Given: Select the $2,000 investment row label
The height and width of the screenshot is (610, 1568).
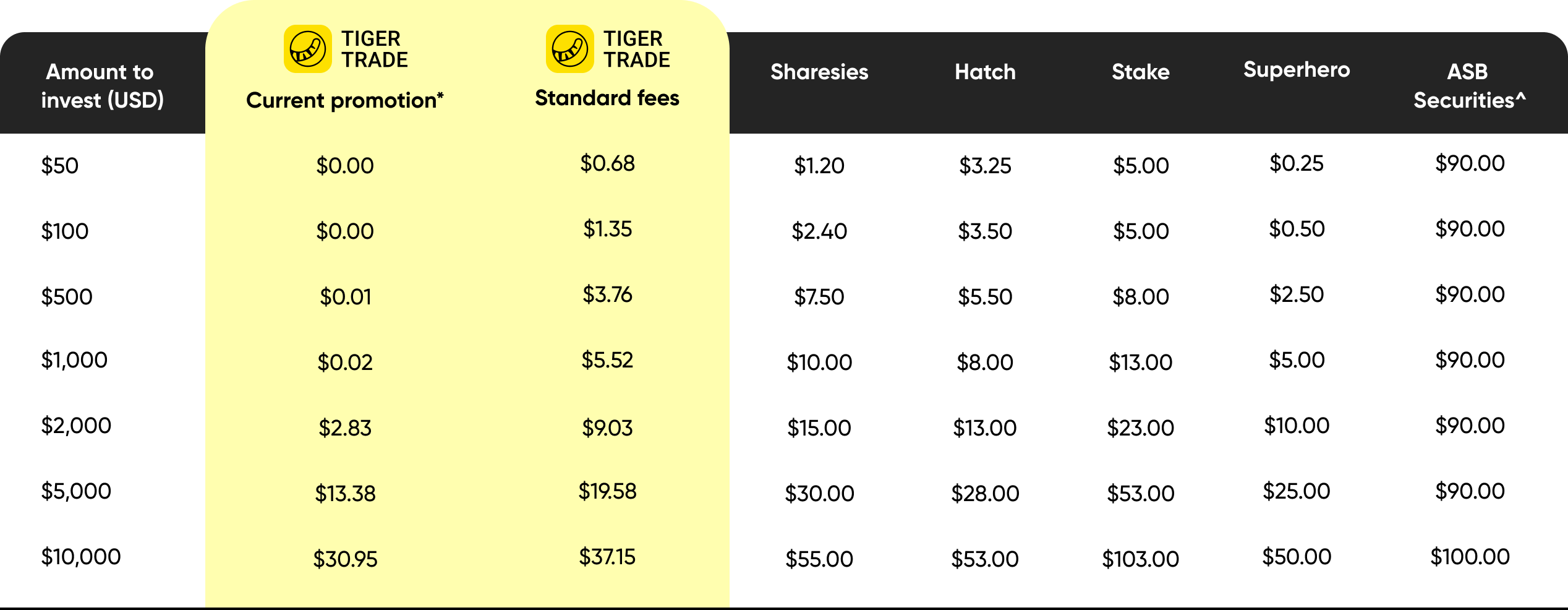Looking at the screenshot, I should click(76, 426).
